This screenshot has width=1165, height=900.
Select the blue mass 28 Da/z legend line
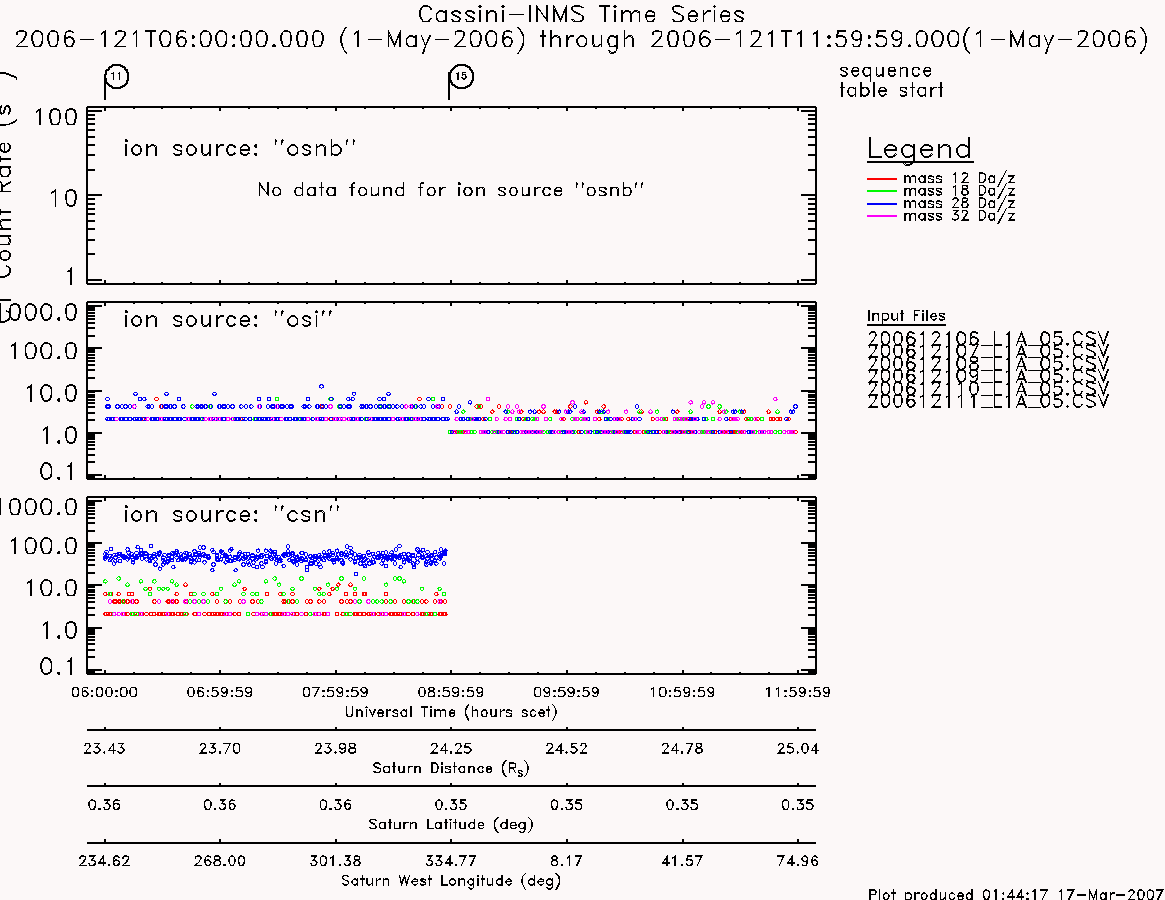click(x=882, y=204)
